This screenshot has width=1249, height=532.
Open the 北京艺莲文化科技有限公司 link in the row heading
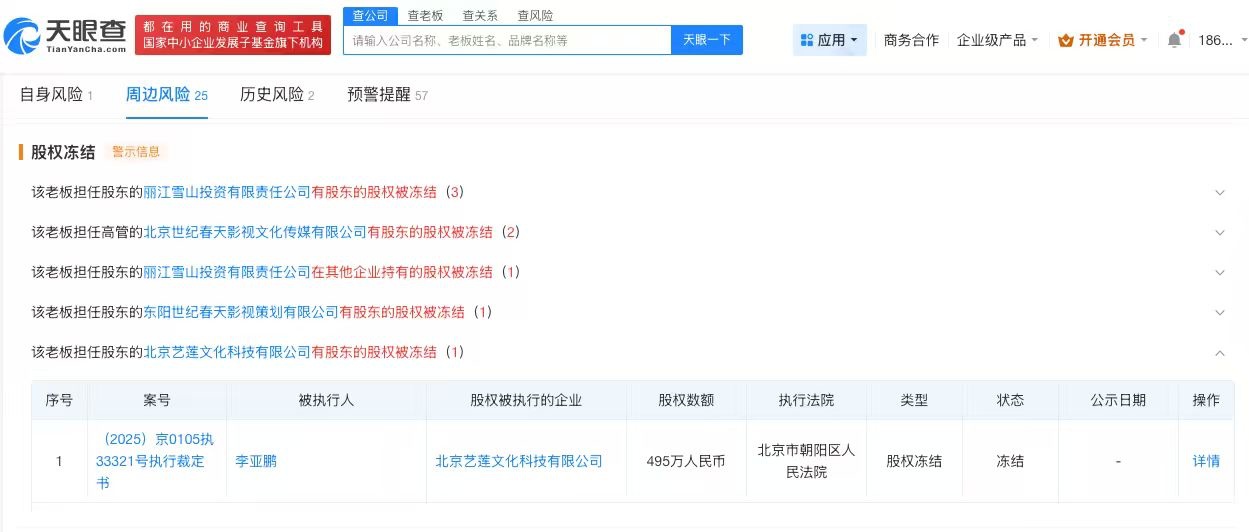point(227,352)
